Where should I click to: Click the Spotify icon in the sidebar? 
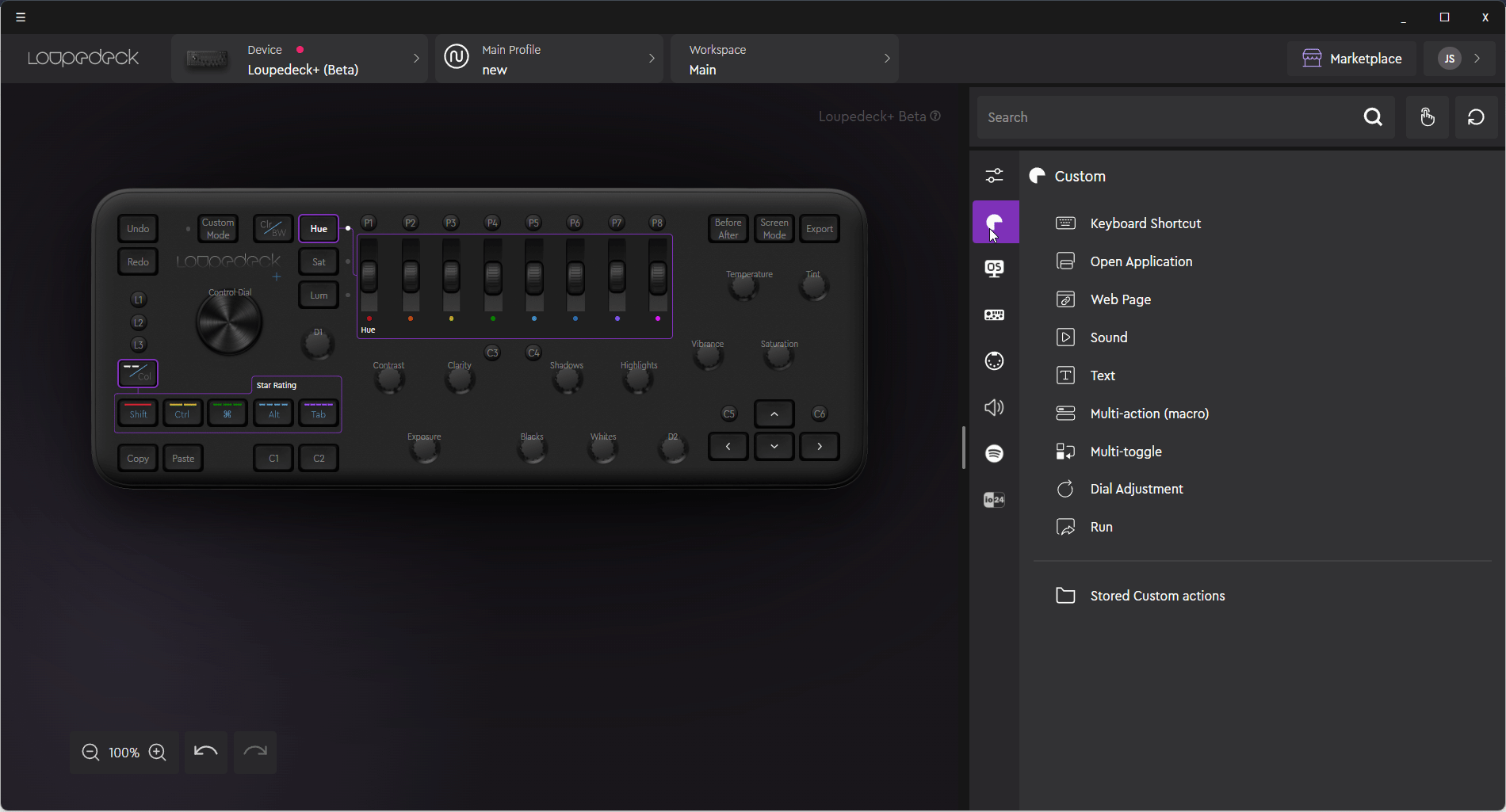(x=994, y=453)
